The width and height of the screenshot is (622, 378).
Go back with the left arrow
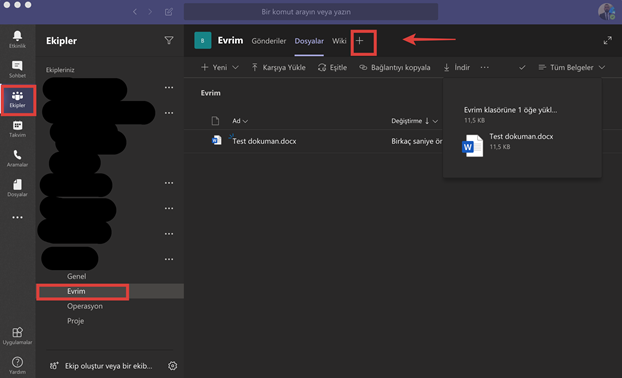point(135,12)
